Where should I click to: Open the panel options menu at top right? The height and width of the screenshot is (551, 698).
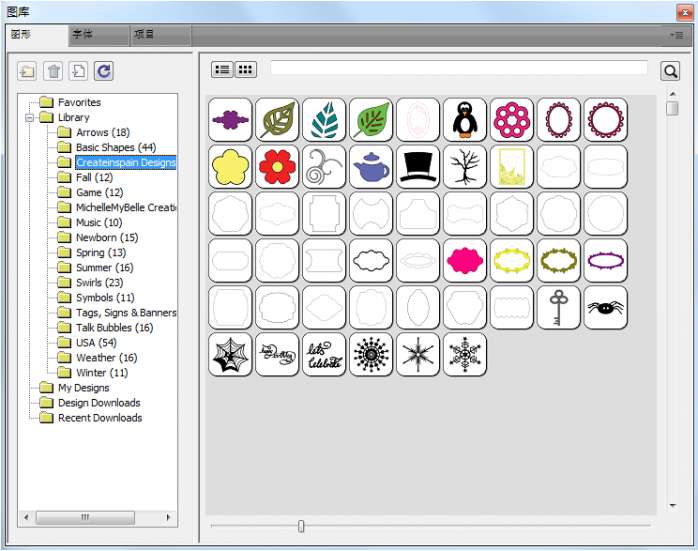tap(677, 35)
